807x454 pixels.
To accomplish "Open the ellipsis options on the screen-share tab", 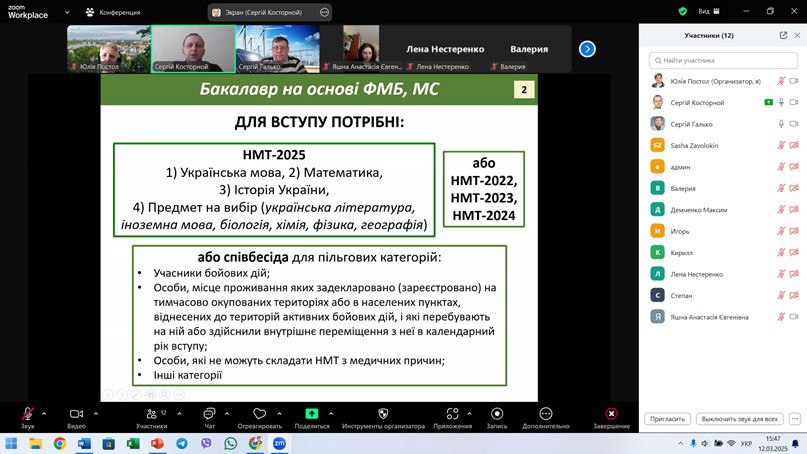I will click(324, 12).
